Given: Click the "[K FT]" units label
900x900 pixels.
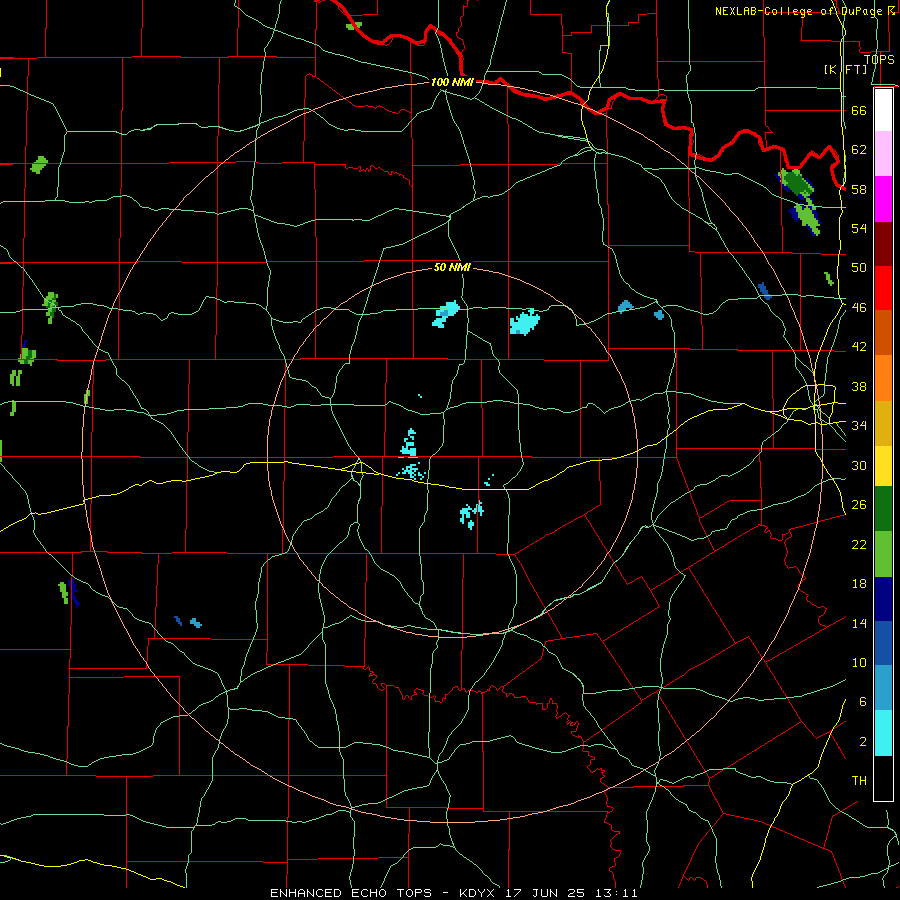Looking at the screenshot, I should [x=845, y=69].
